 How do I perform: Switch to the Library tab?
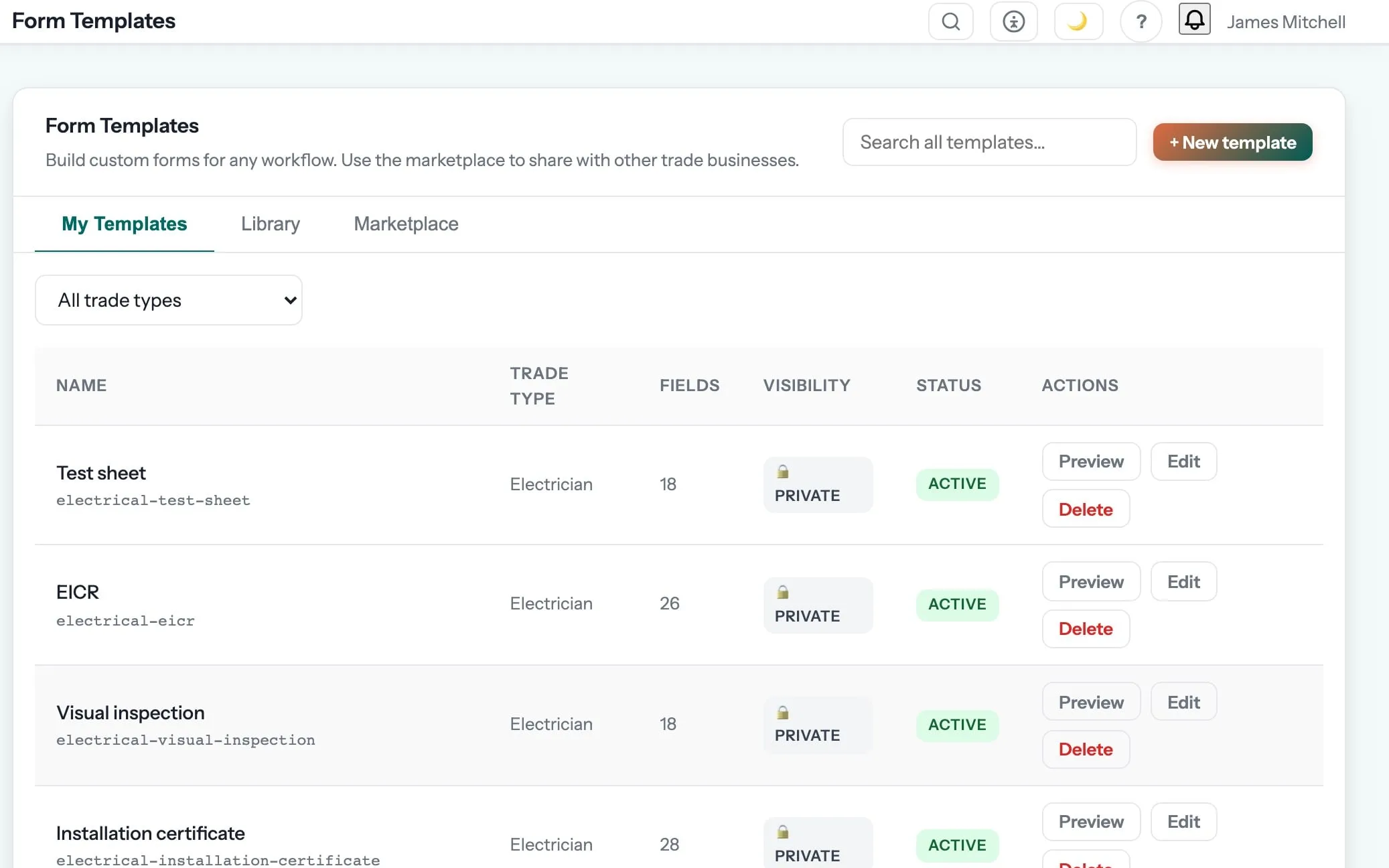(x=271, y=224)
